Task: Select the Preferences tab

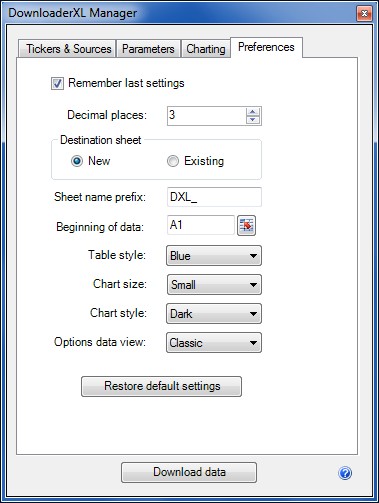Action: pyautogui.click(x=266, y=47)
